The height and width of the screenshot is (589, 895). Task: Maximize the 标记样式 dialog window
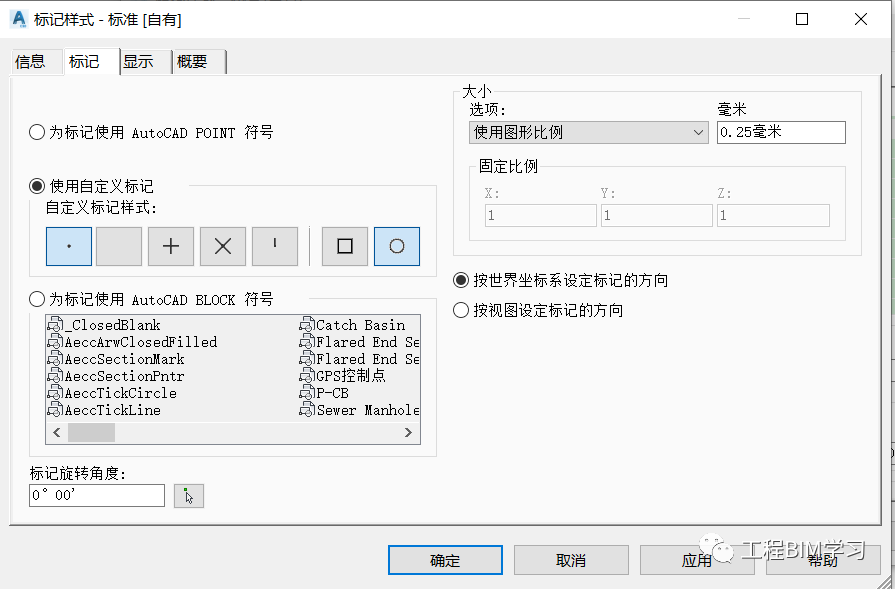pos(801,19)
